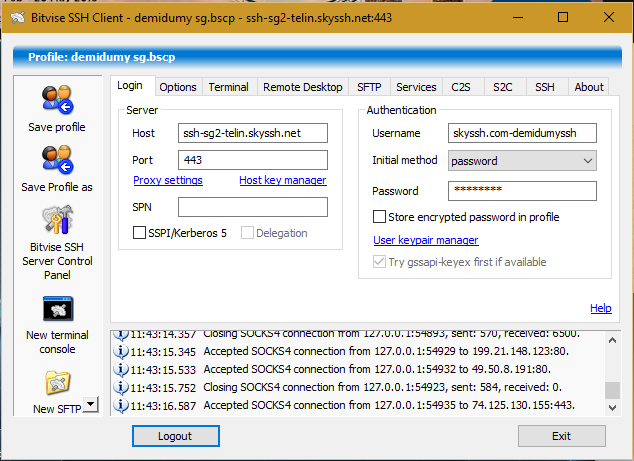Click the Host input field
The width and height of the screenshot is (634, 461).
[x=253, y=133]
